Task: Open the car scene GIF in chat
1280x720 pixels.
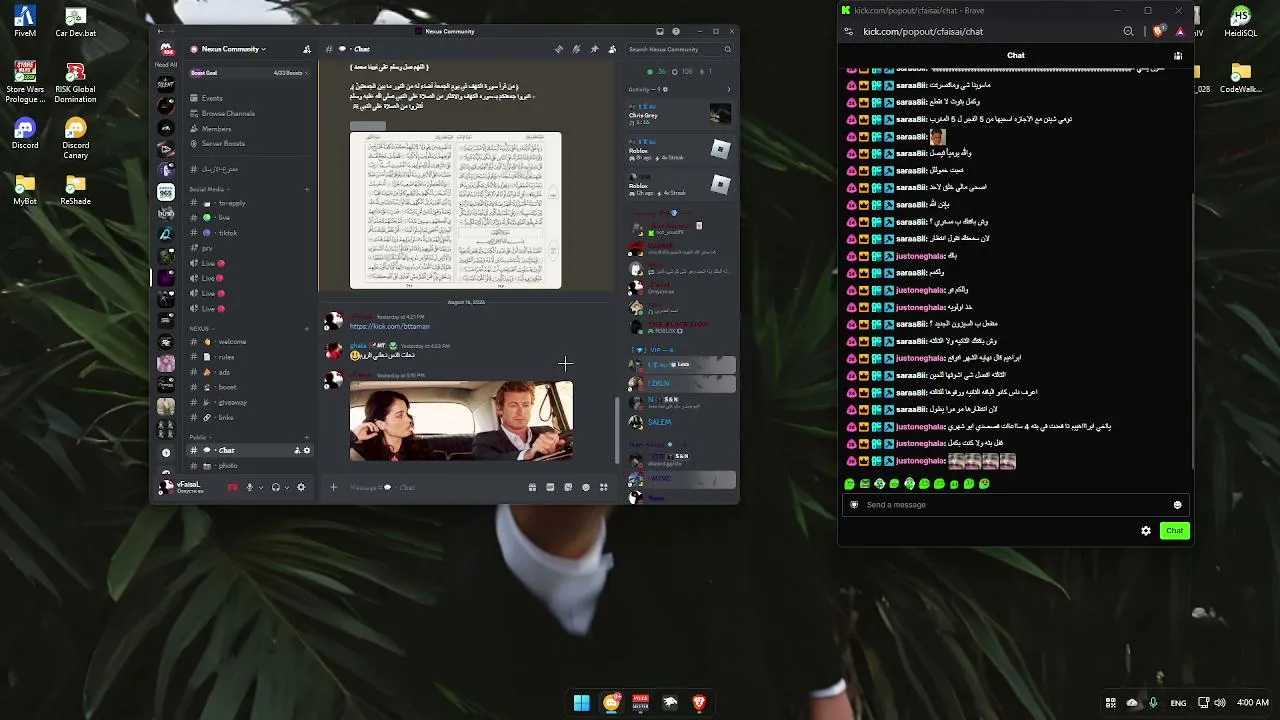Action: click(x=461, y=421)
